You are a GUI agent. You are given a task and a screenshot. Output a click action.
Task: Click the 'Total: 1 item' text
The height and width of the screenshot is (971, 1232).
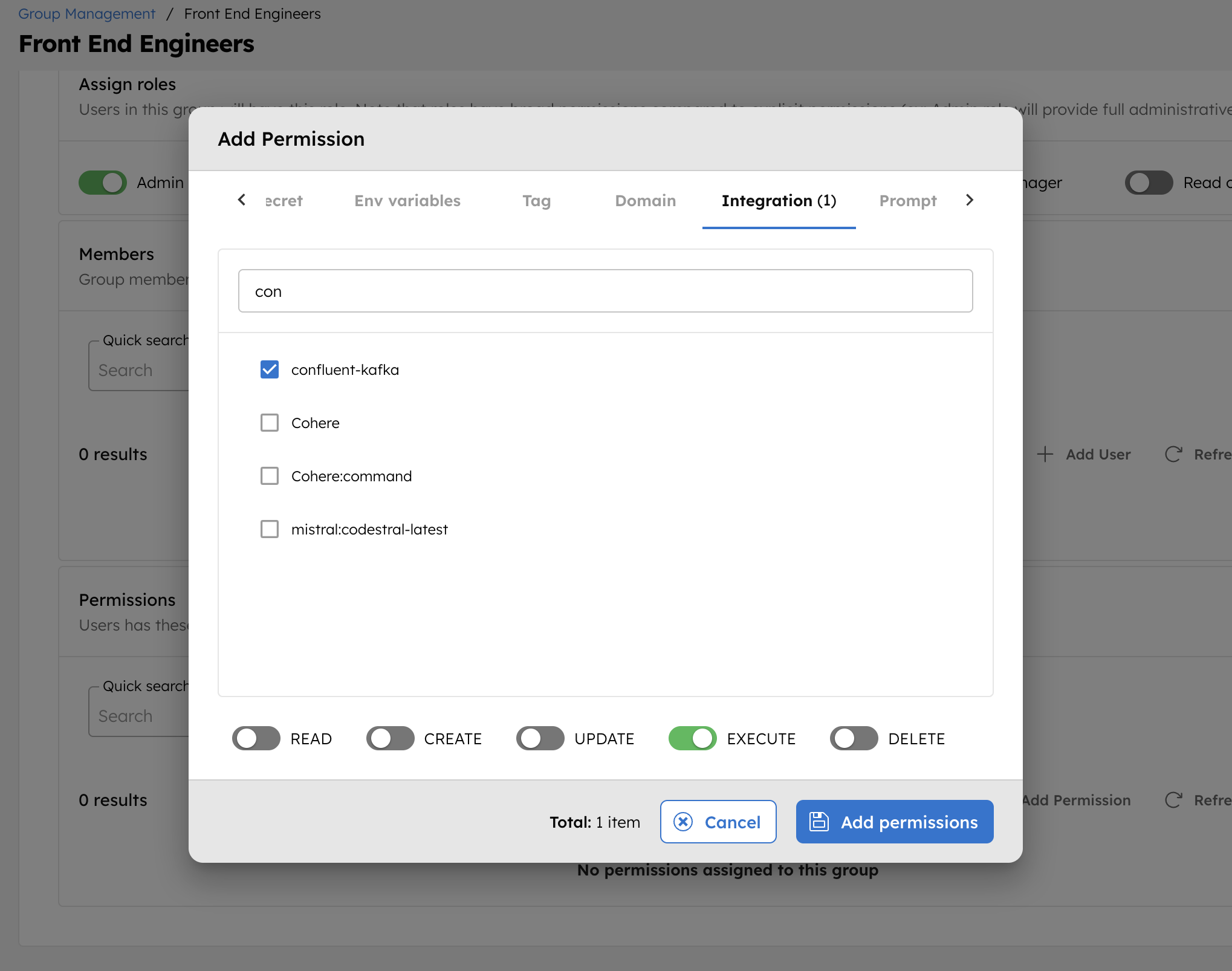click(595, 822)
